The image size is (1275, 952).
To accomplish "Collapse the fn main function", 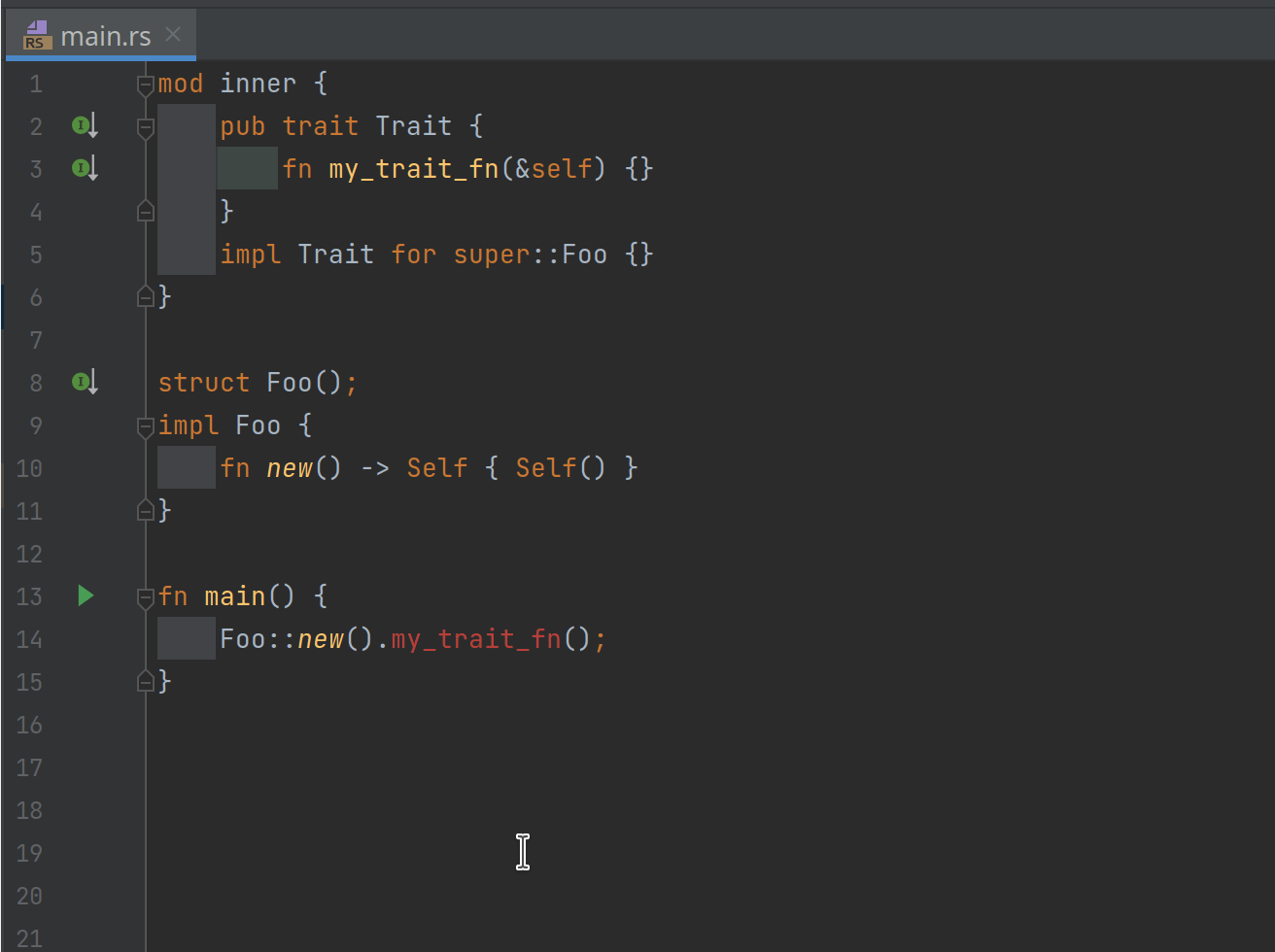I will coord(144,595).
